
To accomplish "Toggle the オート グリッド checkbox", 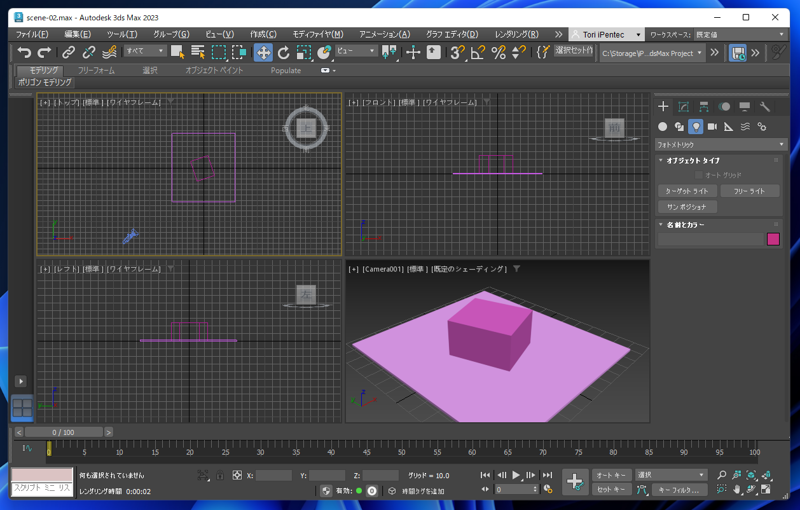I will pos(699,175).
